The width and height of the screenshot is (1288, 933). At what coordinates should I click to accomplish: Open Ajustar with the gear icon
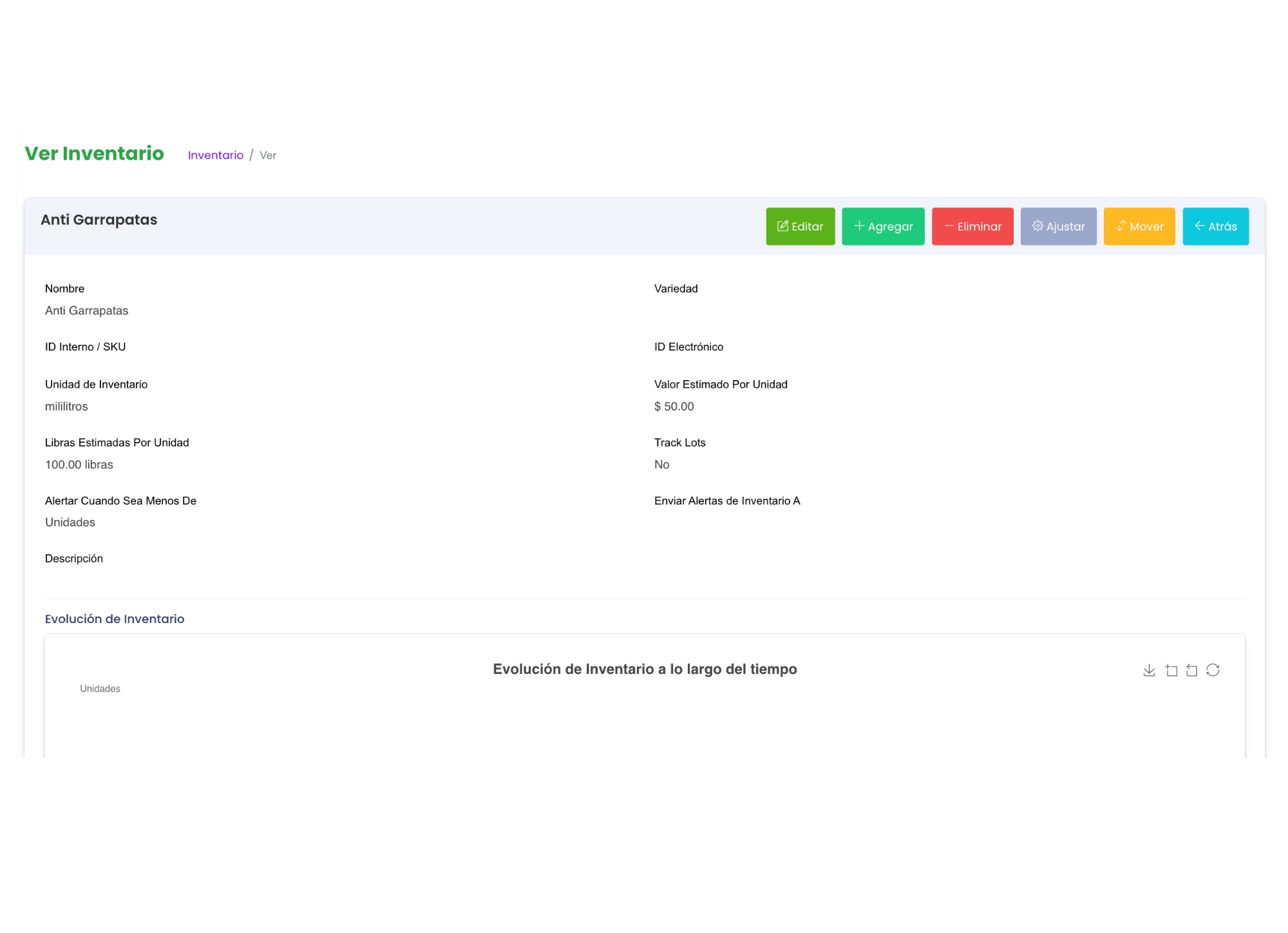[1058, 226]
